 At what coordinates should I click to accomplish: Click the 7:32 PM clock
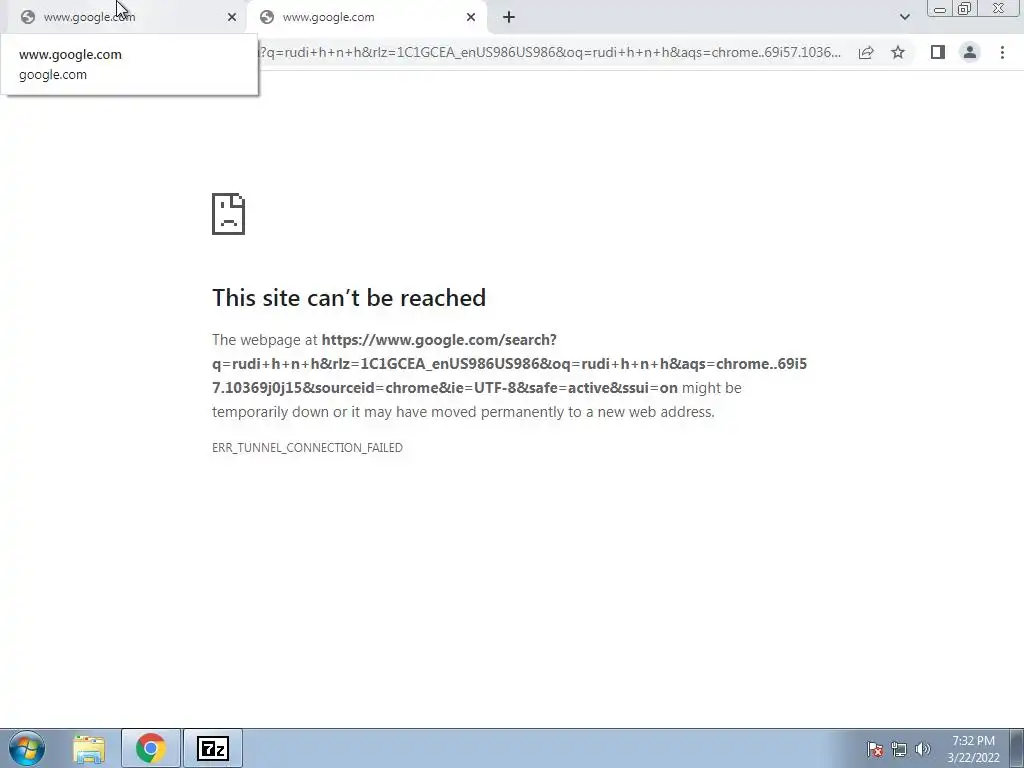(973, 741)
